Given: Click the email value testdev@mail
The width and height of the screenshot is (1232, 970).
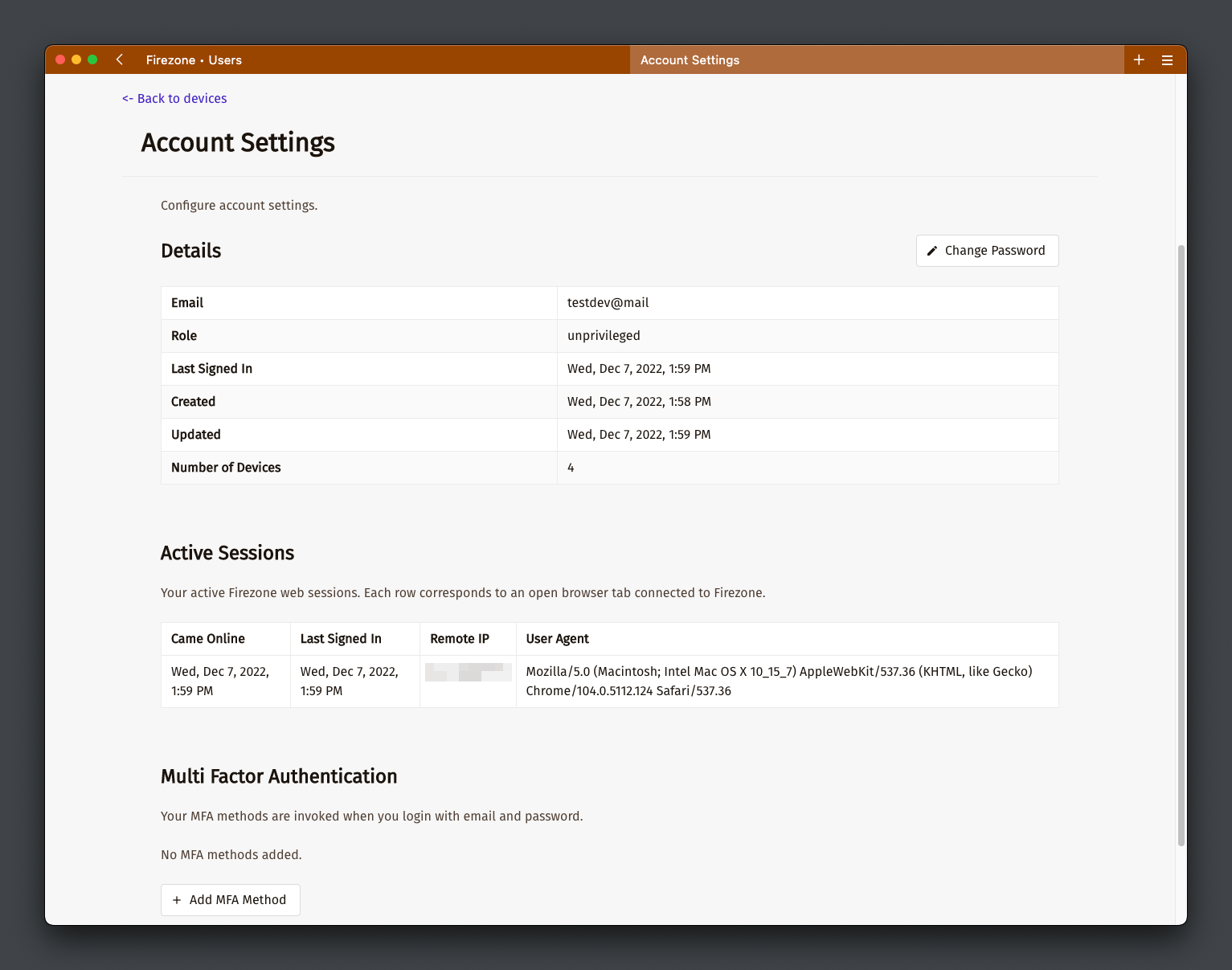Looking at the screenshot, I should 608,303.
